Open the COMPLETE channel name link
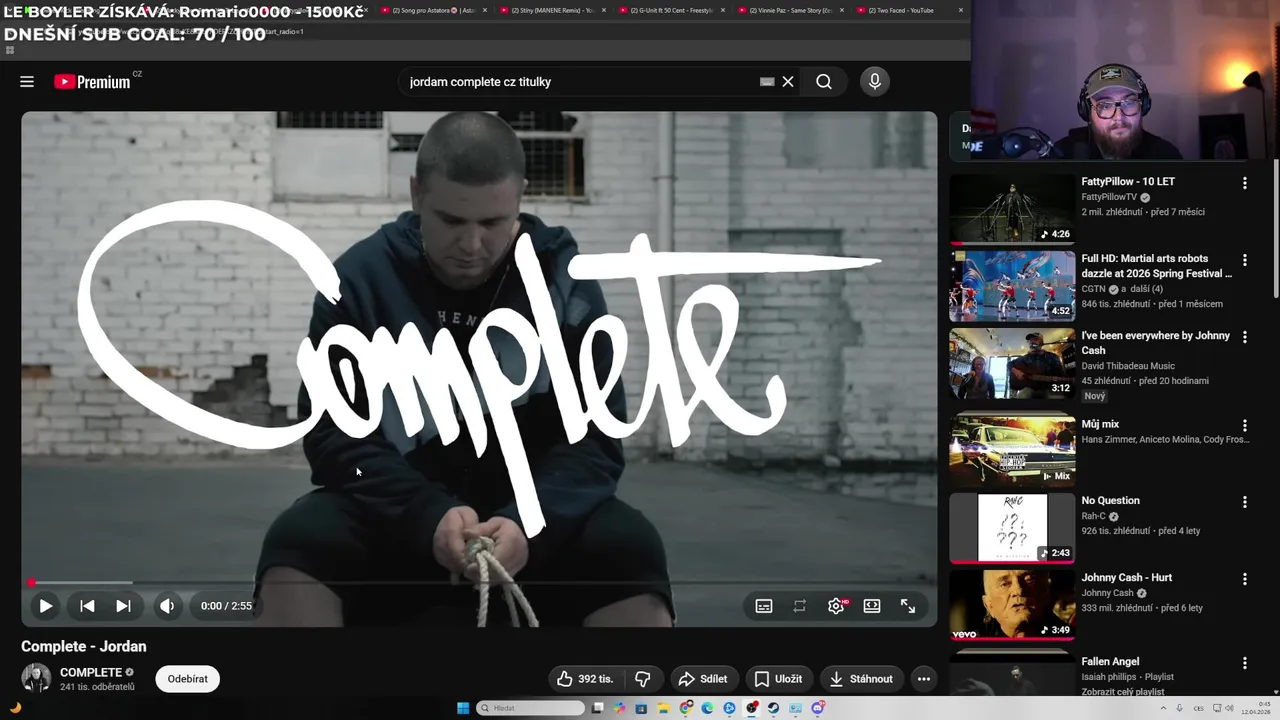The height and width of the screenshot is (720, 1280). click(91, 672)
